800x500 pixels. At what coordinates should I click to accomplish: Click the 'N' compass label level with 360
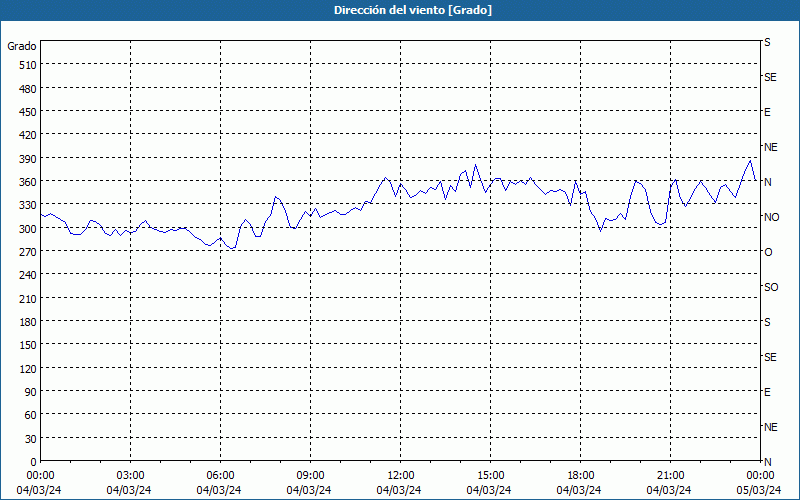click(x=767, y=182)
